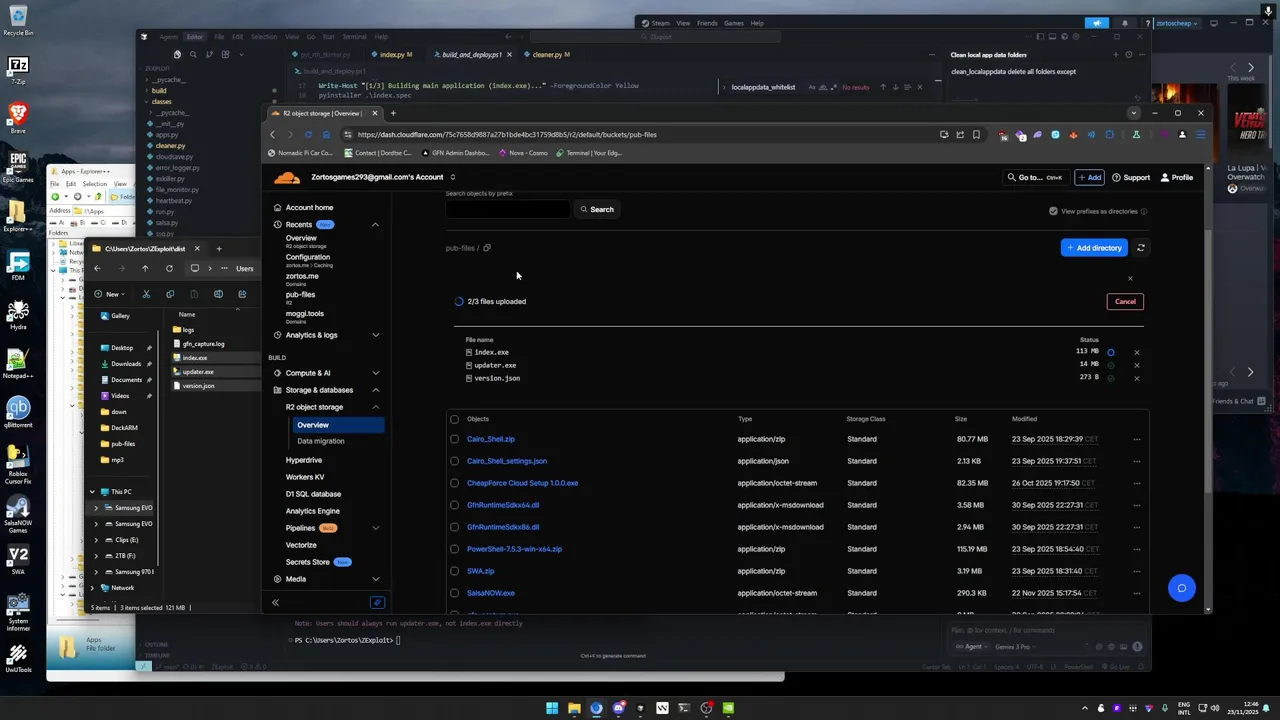
Task: Copy pub-files path with the copy icon
Action: [487, 248]
